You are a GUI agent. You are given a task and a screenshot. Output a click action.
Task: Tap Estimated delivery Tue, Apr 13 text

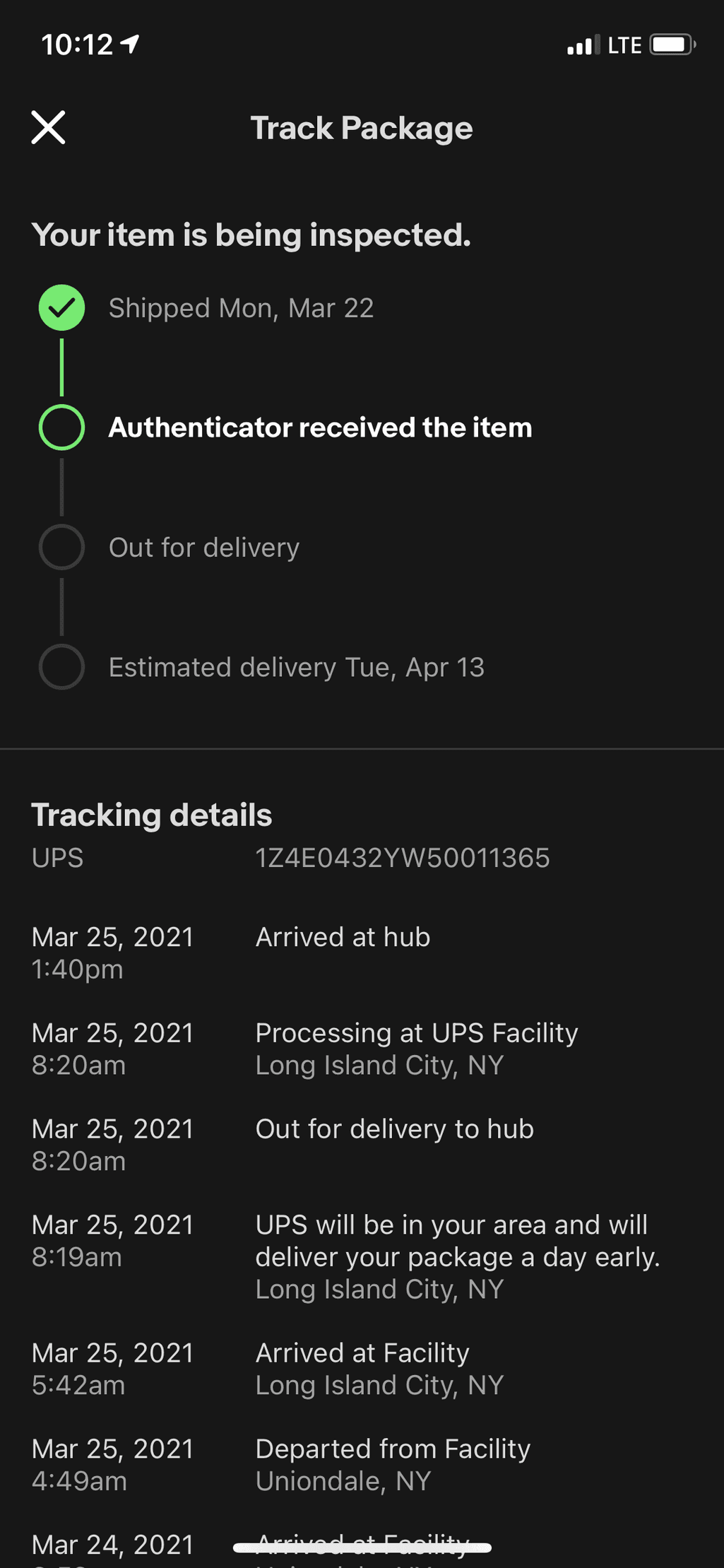[297, 667]
